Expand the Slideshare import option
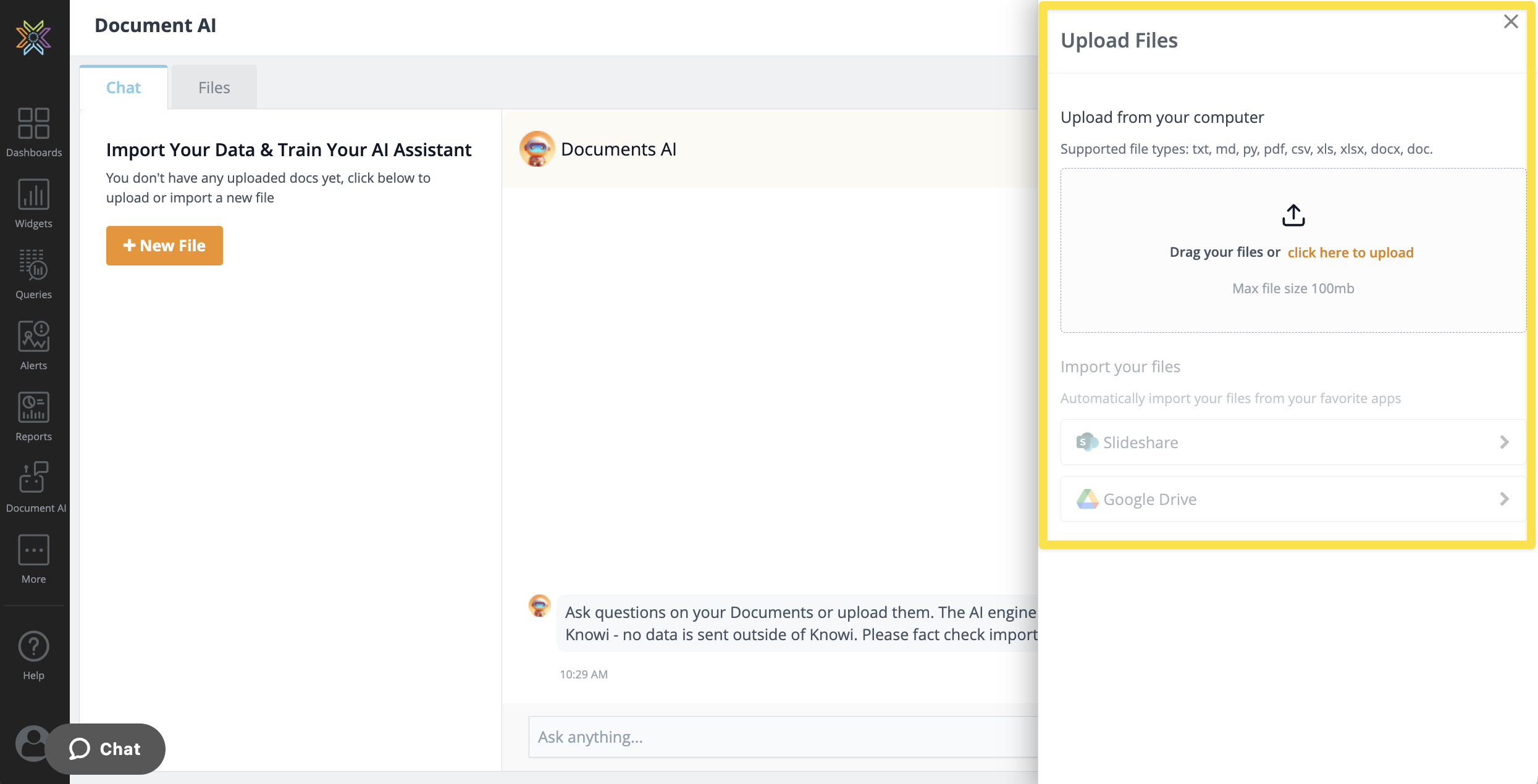The width and height of the screenshot is (1538, 784). coord(1292,442)
